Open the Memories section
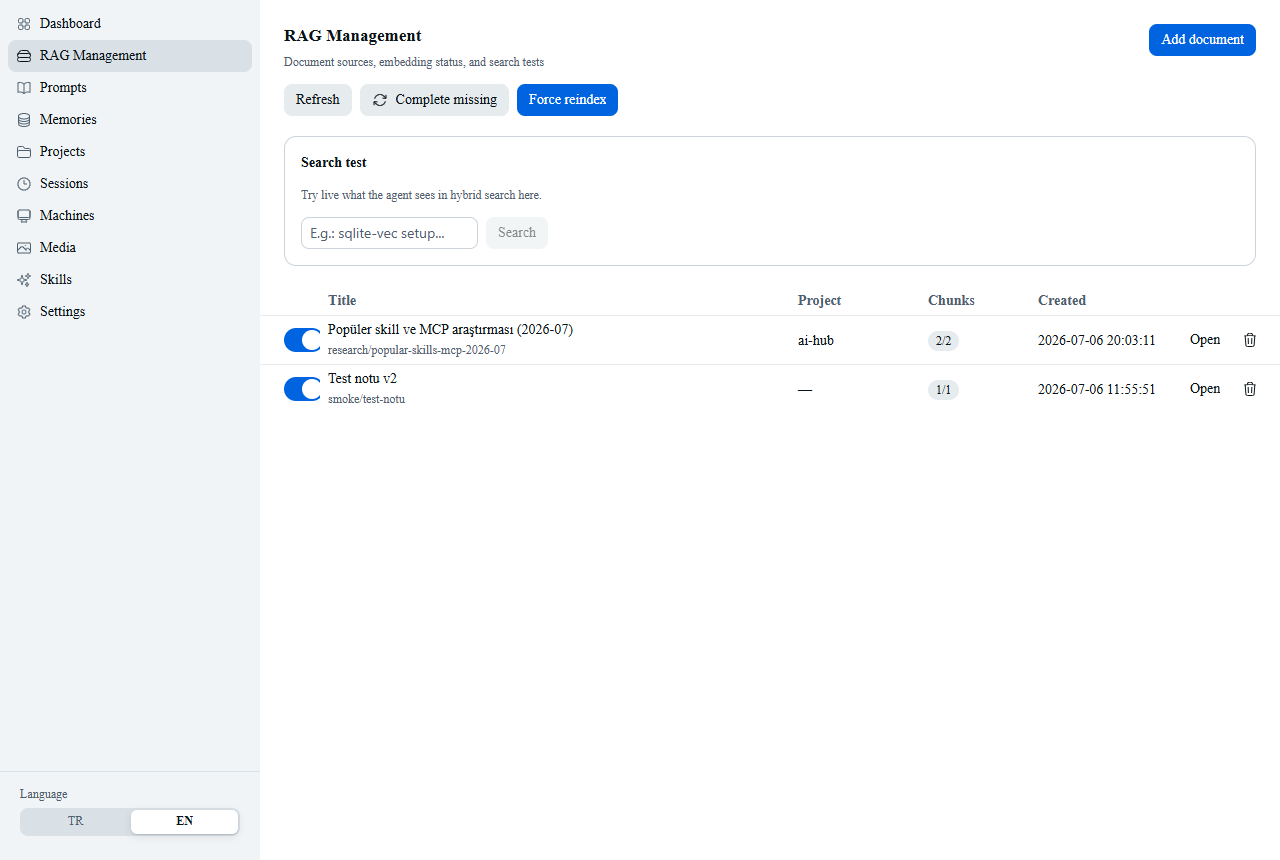The width and height of the screenshot is (1280, 860). (x=130, y=120)
